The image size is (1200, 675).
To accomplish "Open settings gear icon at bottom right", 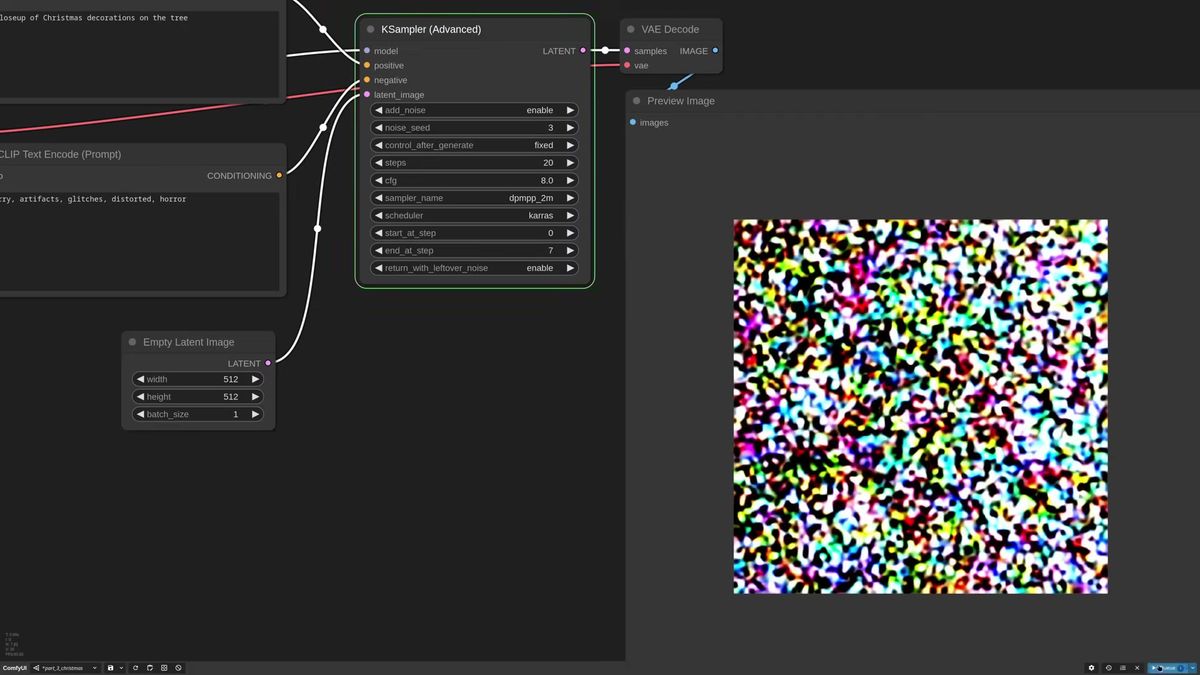I will pyautogui.click(x=1091, y=668).
